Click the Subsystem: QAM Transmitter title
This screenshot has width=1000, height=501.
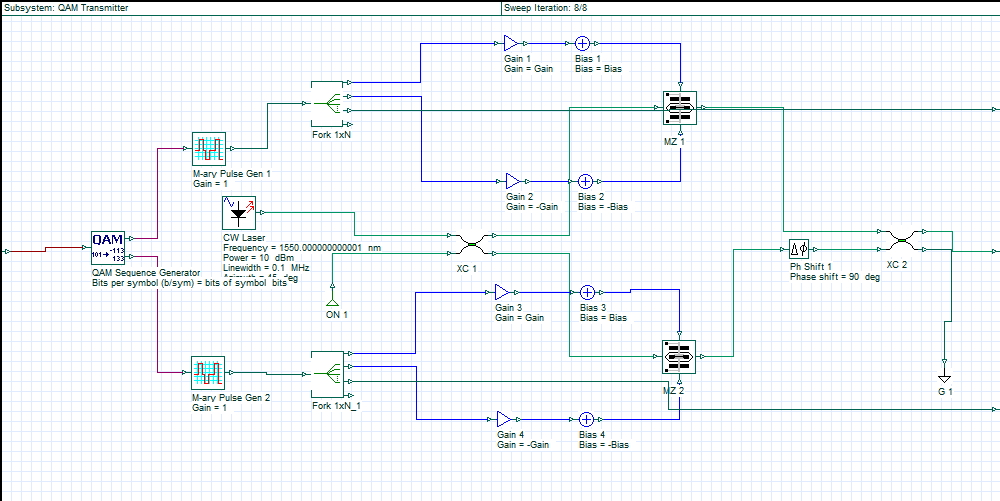click(66, 7)
